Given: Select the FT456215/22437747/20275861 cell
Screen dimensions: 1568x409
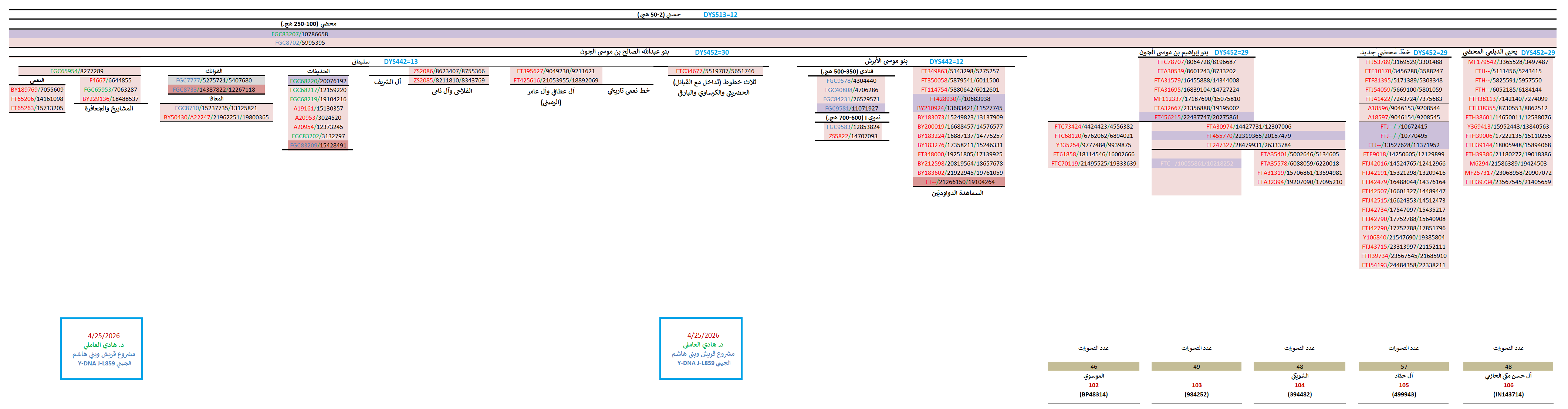Looking at the screenshot, I should [1196, 118].
